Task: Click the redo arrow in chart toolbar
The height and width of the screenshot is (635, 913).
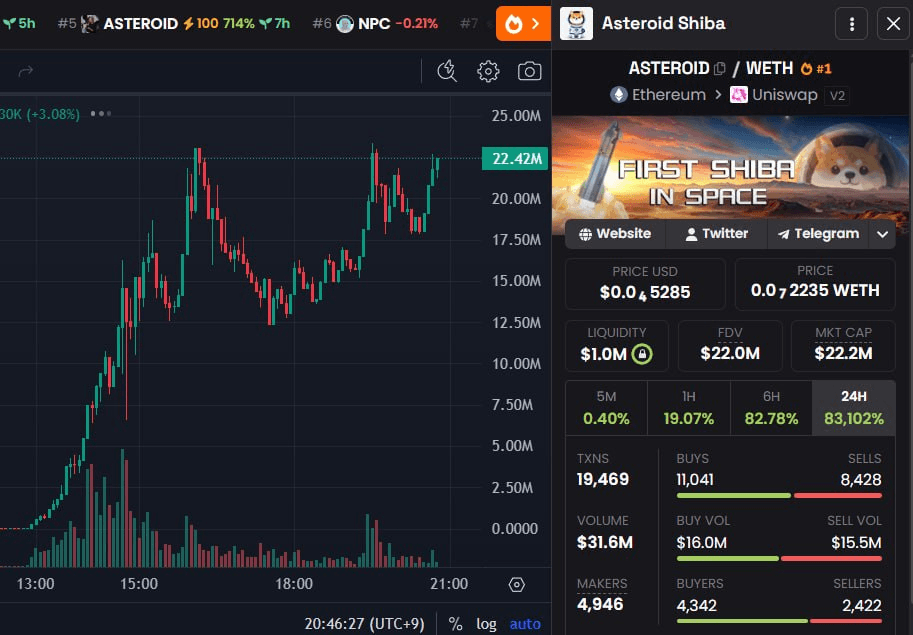Action: coord(26,71)
